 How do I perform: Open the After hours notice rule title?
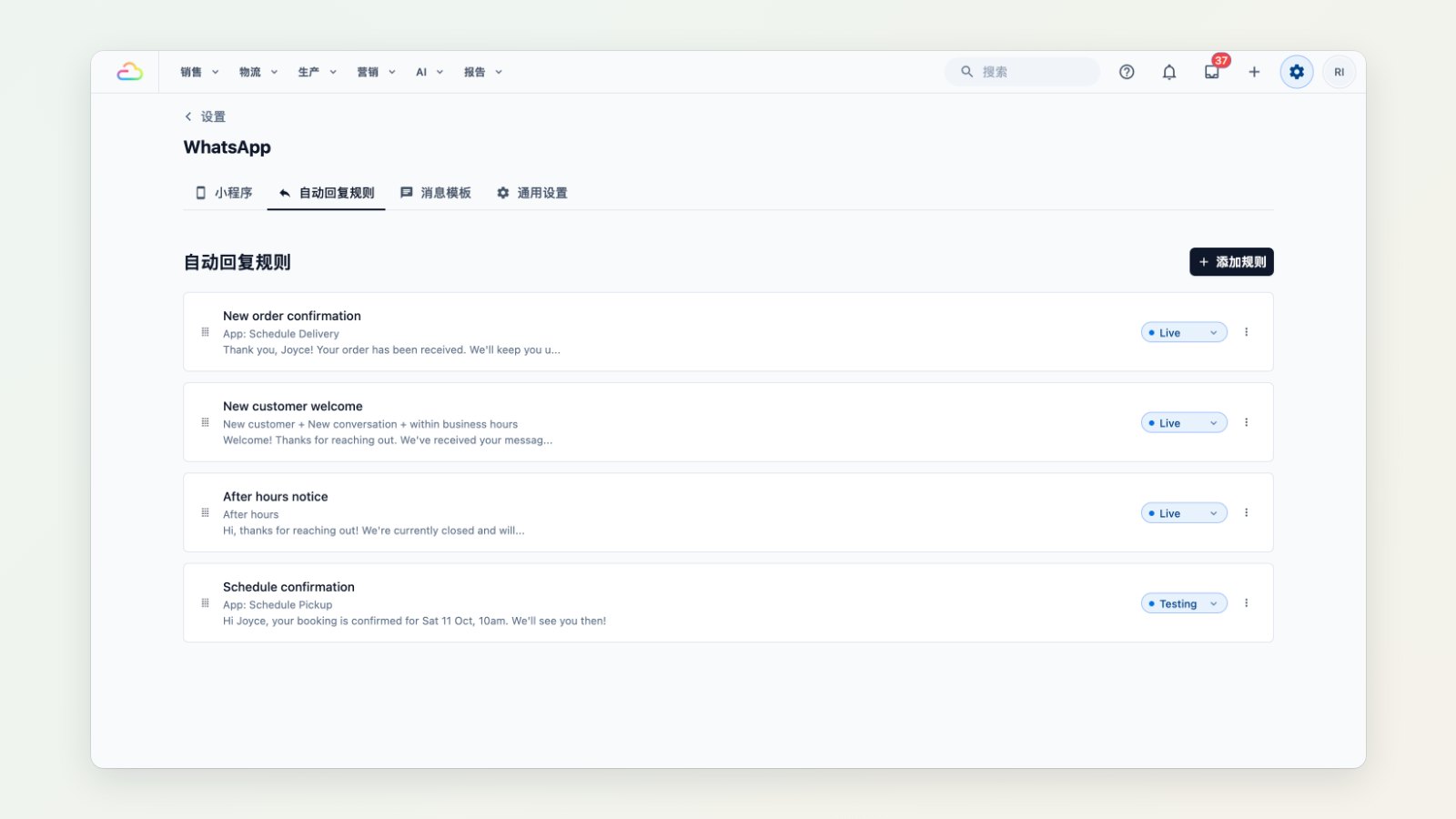coord(276,497)
